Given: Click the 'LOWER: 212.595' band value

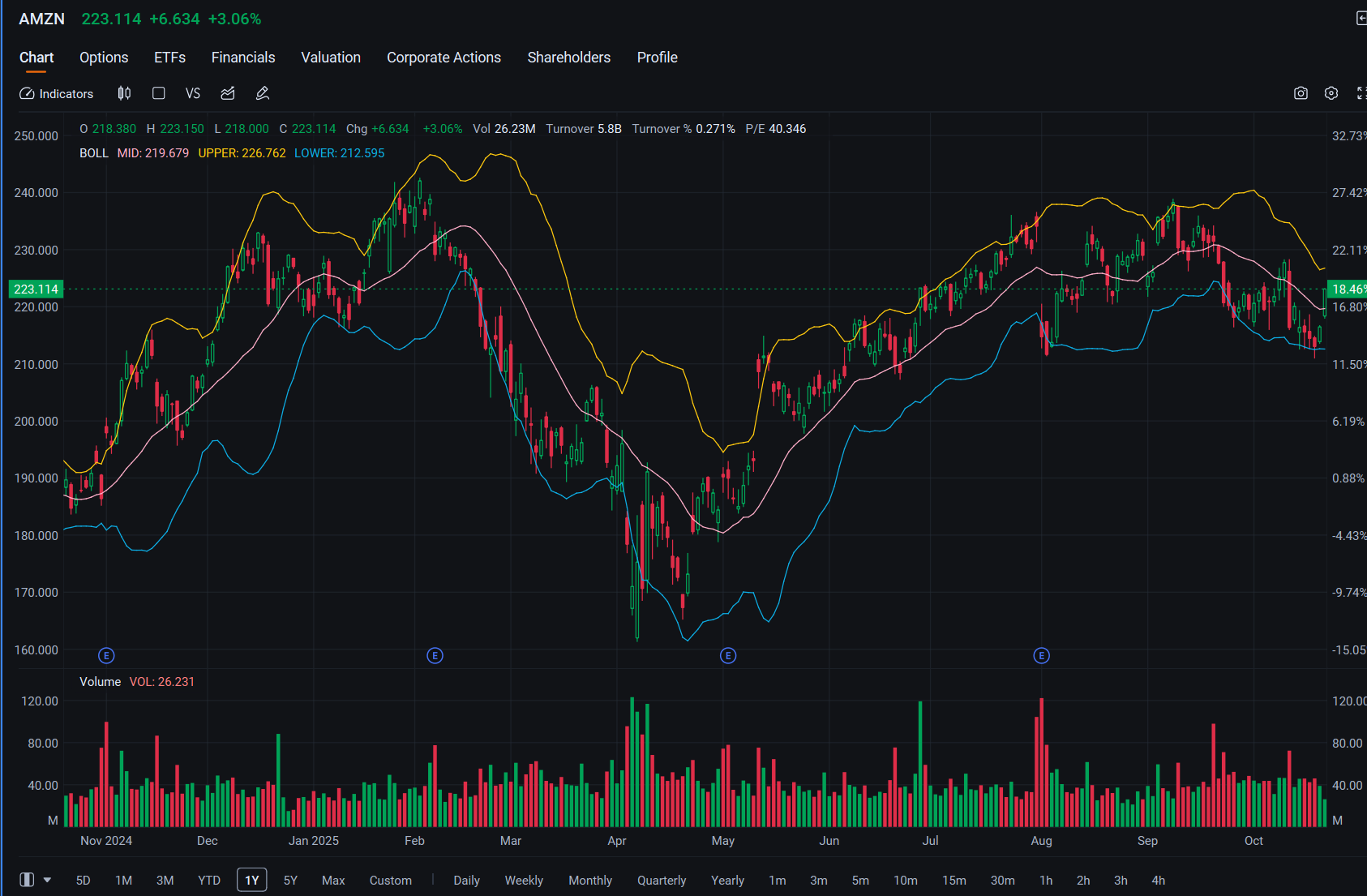Looking at the screenshot, I should click(340, 153).
